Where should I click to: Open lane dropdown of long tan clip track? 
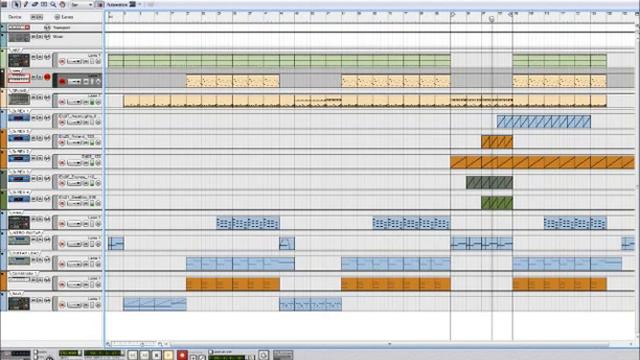click(74, 102)
